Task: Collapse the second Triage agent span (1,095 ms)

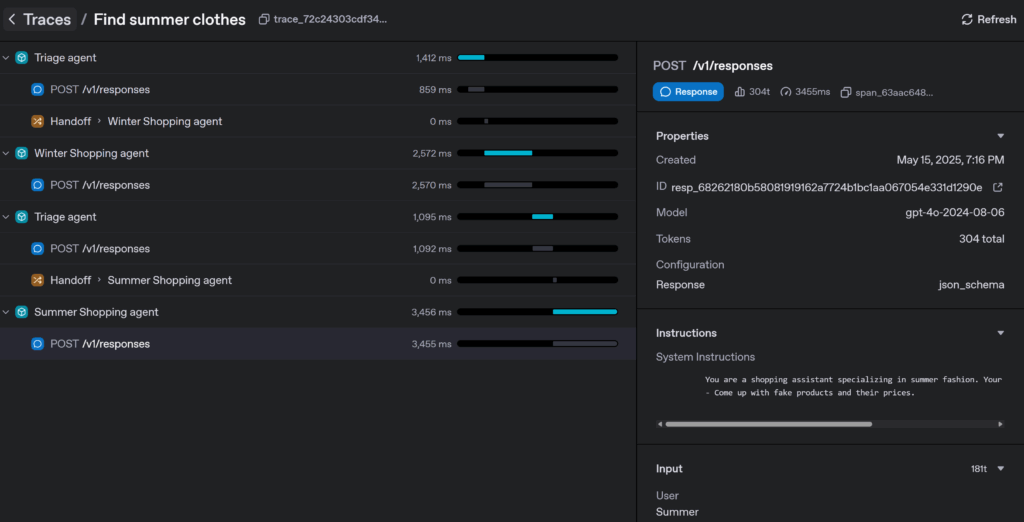Action: pos(6,216)
